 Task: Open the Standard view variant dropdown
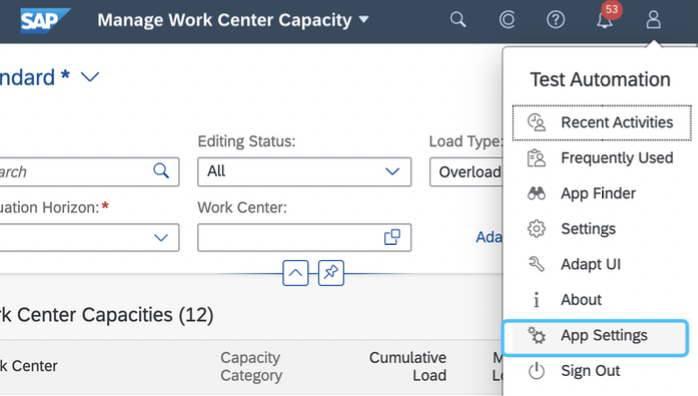pos(90,77)
